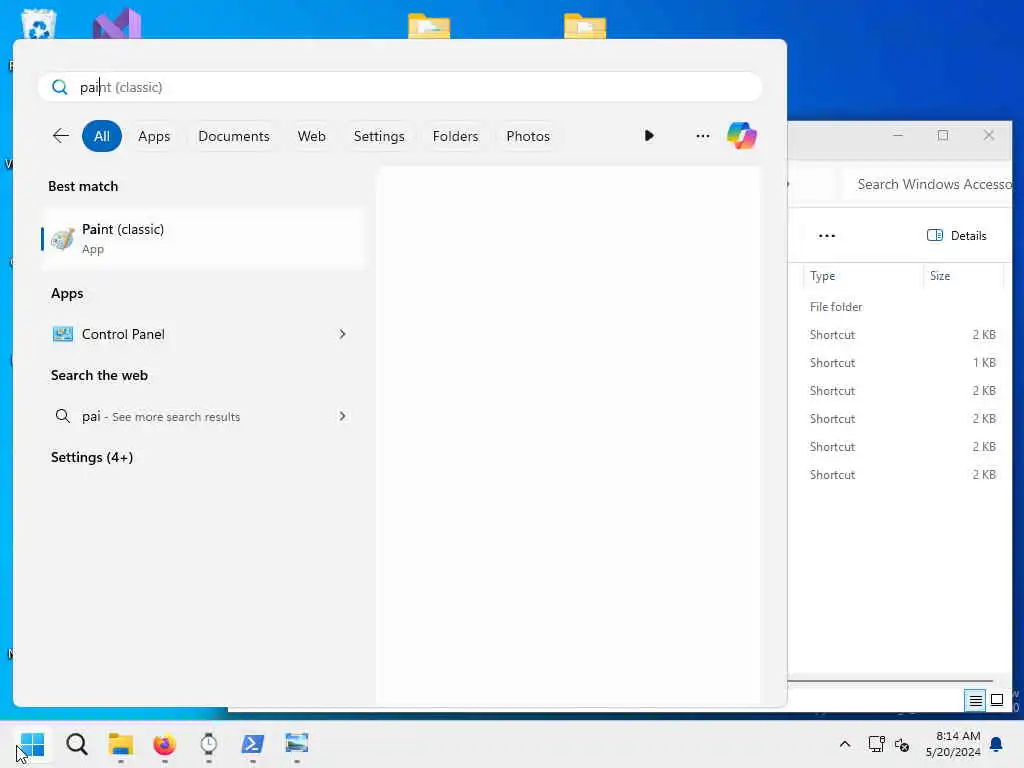The width and height of the screenshot is (1024, 768).
Task: Open the landscape picture app in taskbar
Action: tap(296, 744)
